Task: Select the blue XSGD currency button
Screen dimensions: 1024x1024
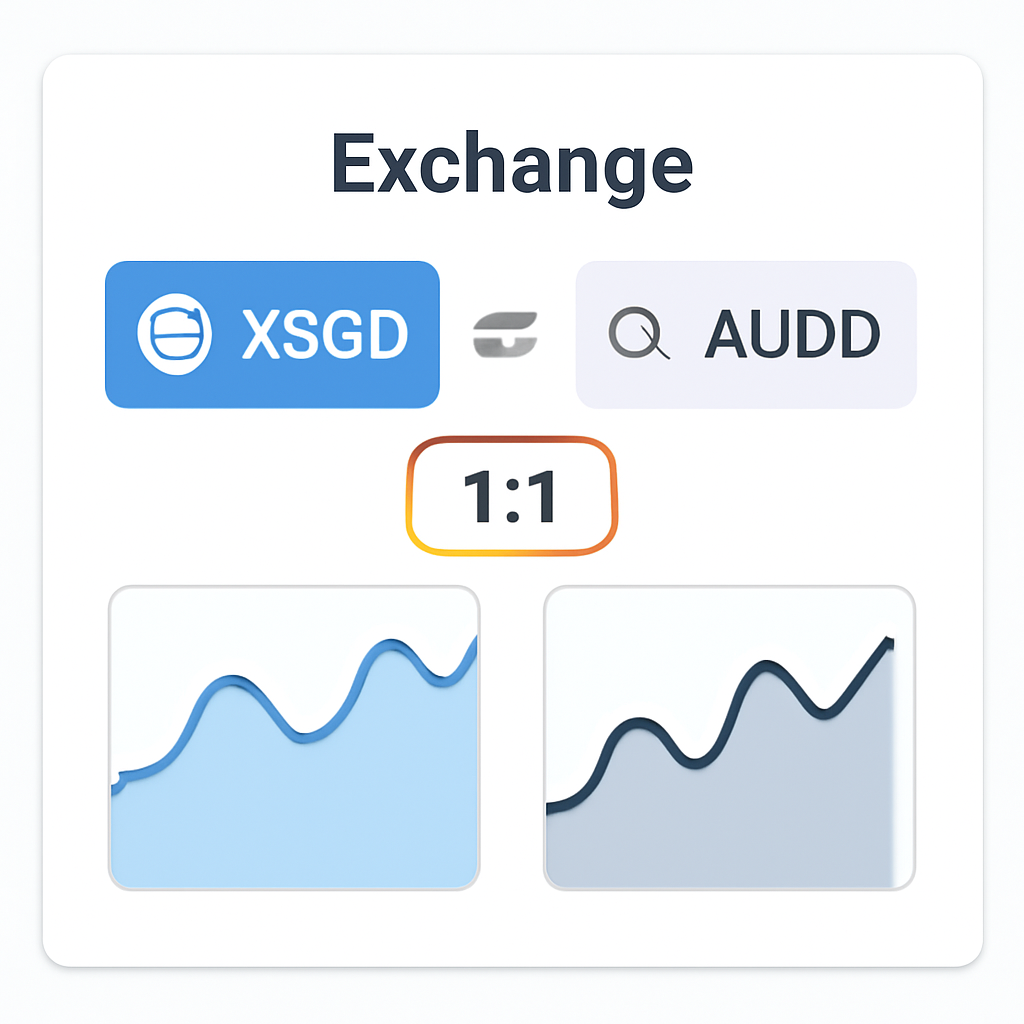Action: coord(272,334)
